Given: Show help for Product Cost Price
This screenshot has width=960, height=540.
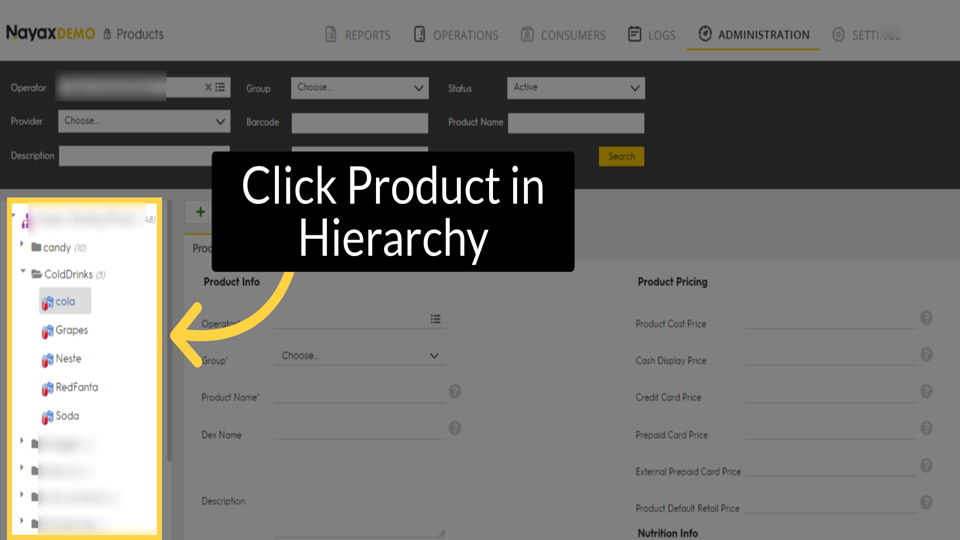Looking at the screenshot, I should [x=926, y=318].
